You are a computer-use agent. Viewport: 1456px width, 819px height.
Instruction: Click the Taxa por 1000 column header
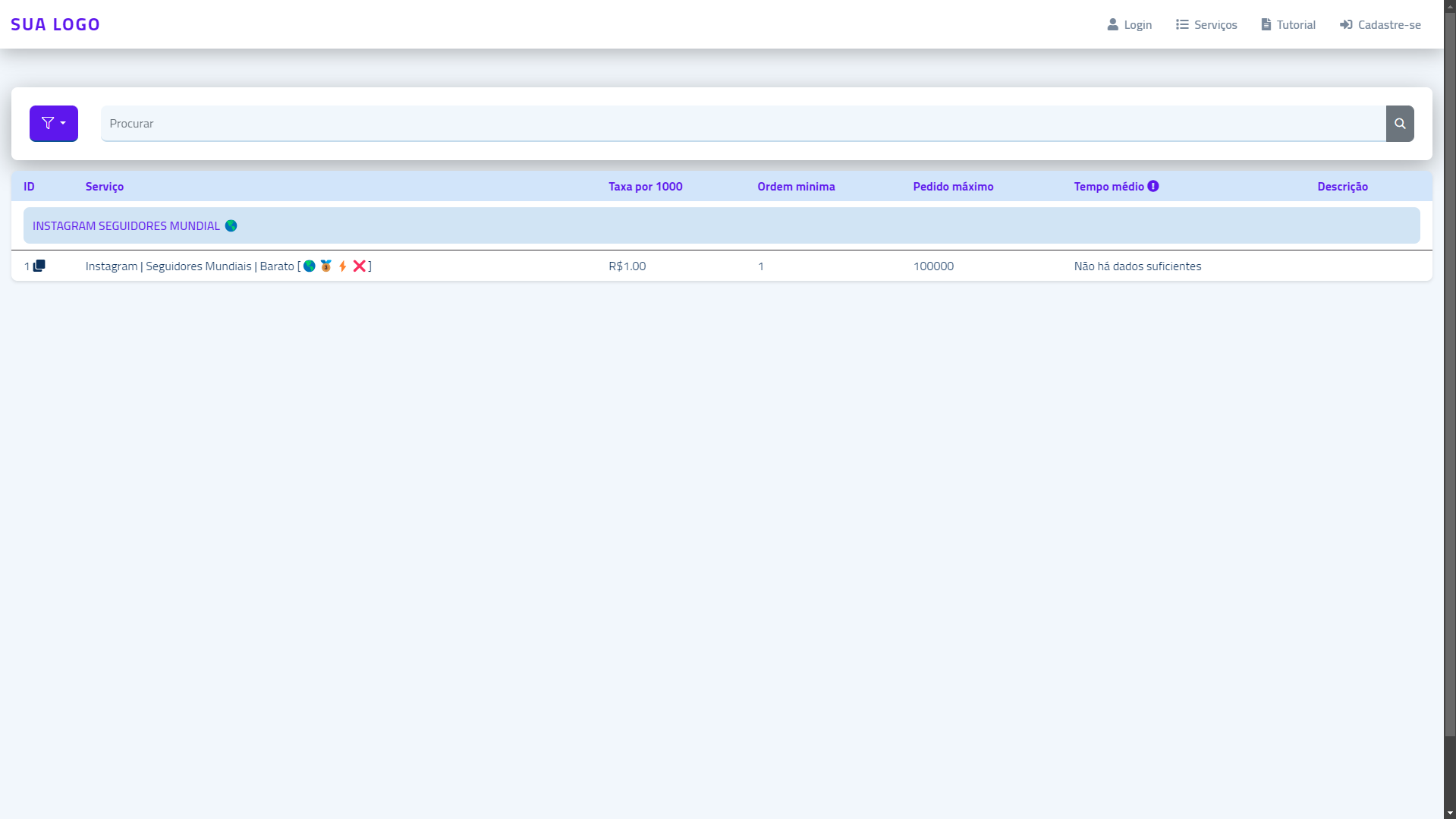645,186
